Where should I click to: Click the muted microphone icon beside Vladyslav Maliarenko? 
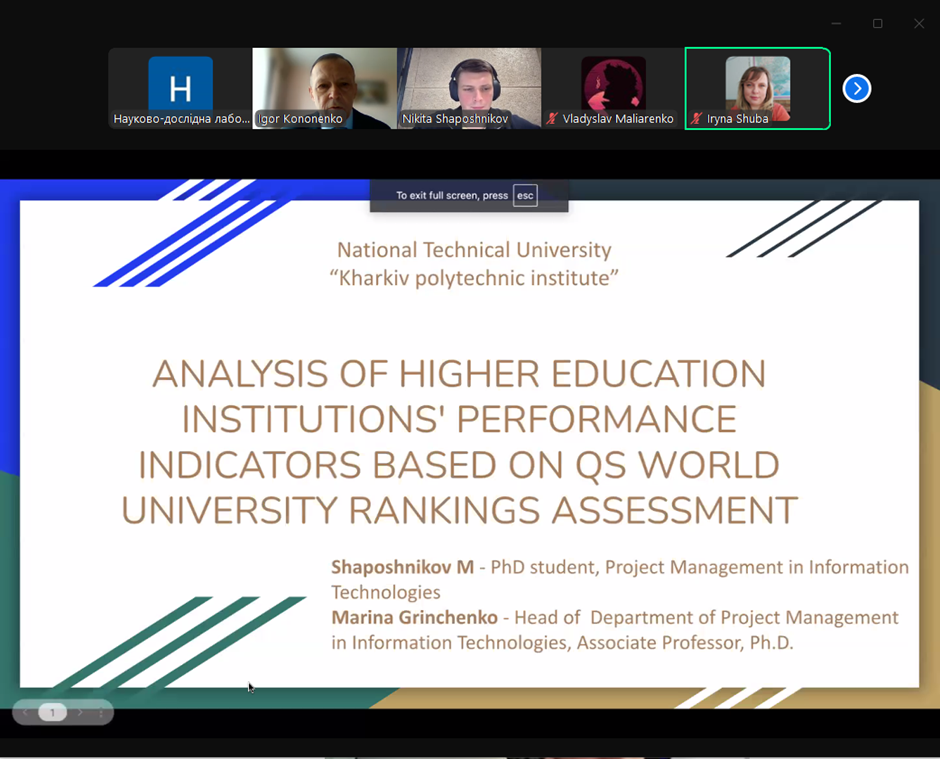[x=552, y=119]
